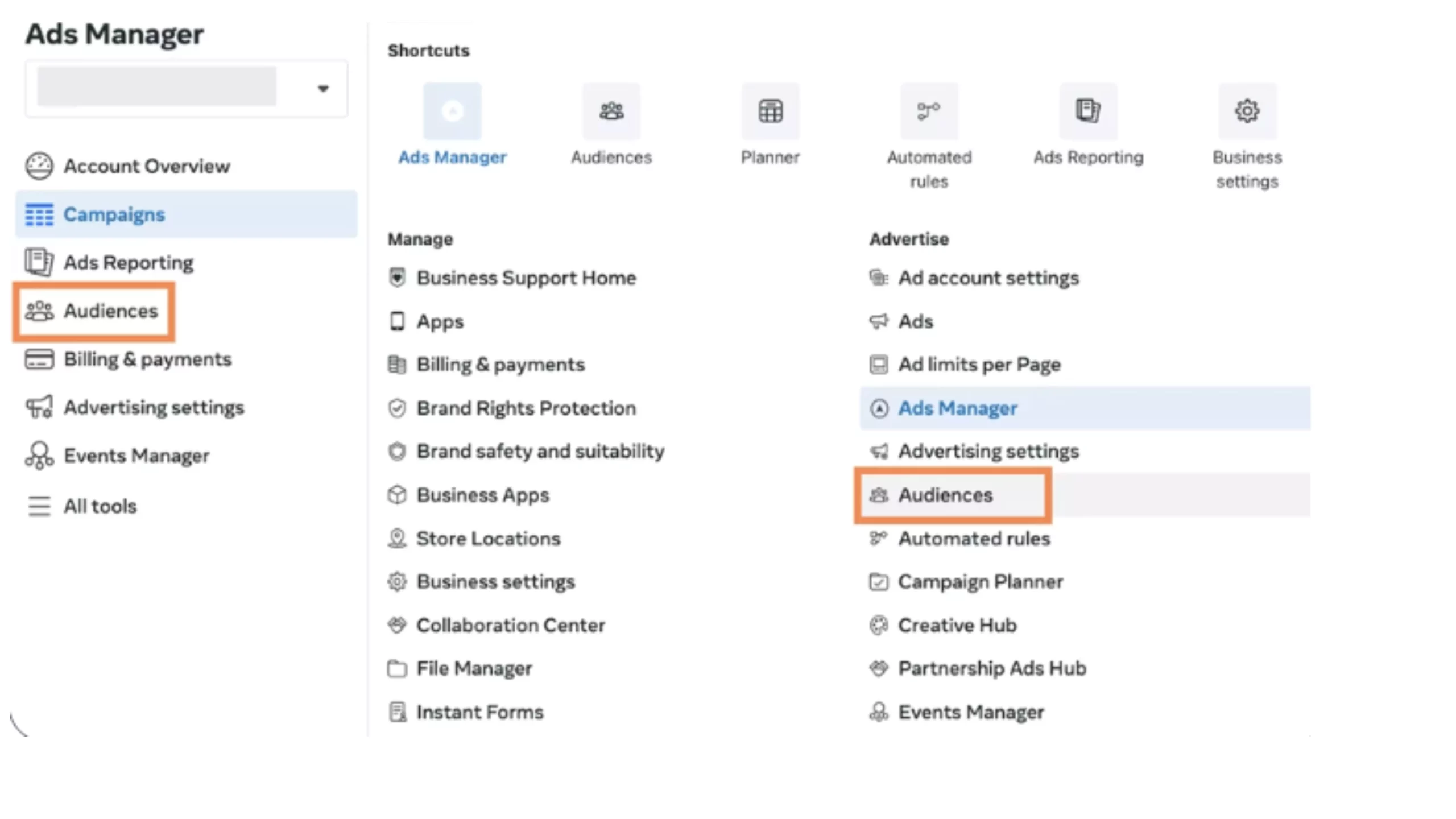Open the Automated rules shortcut icon

point(929,111)
